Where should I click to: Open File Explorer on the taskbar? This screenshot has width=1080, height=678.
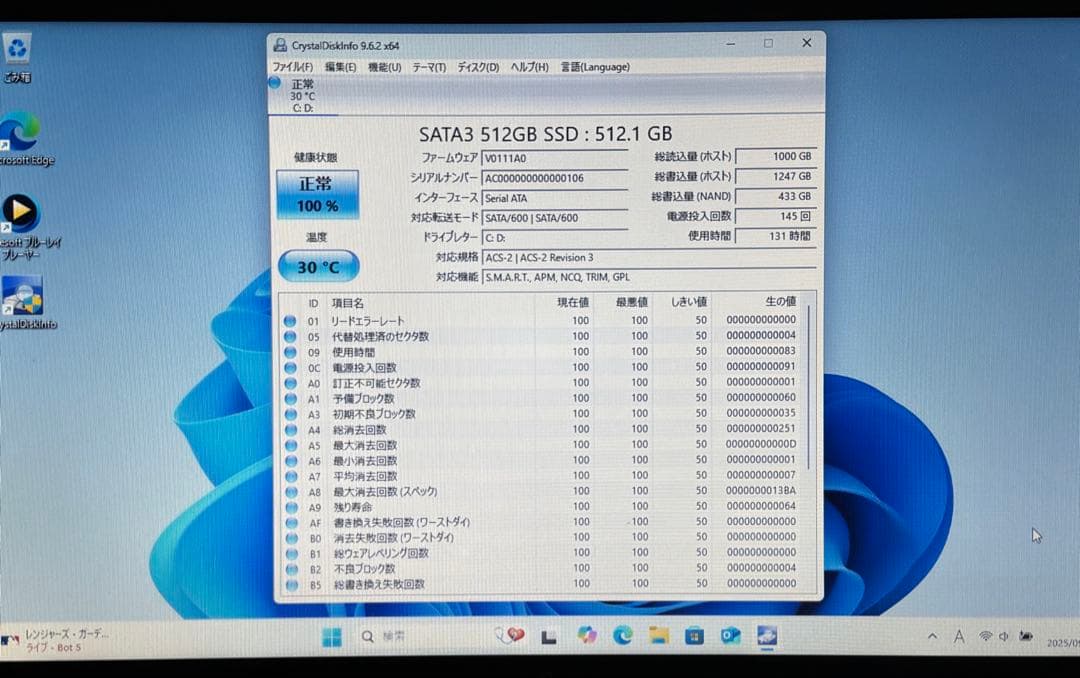coord(661,635)
